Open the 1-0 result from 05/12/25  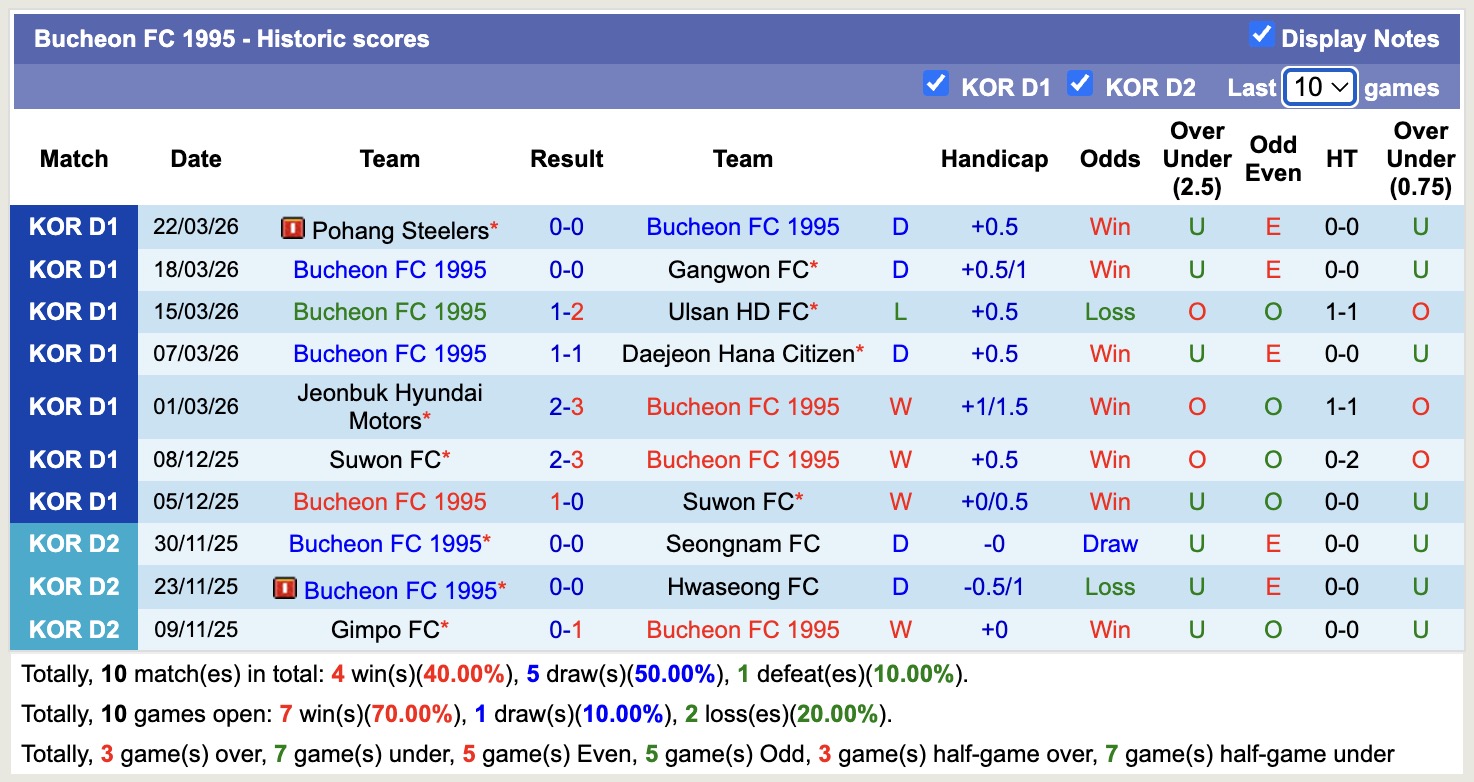tap(566, 502)
